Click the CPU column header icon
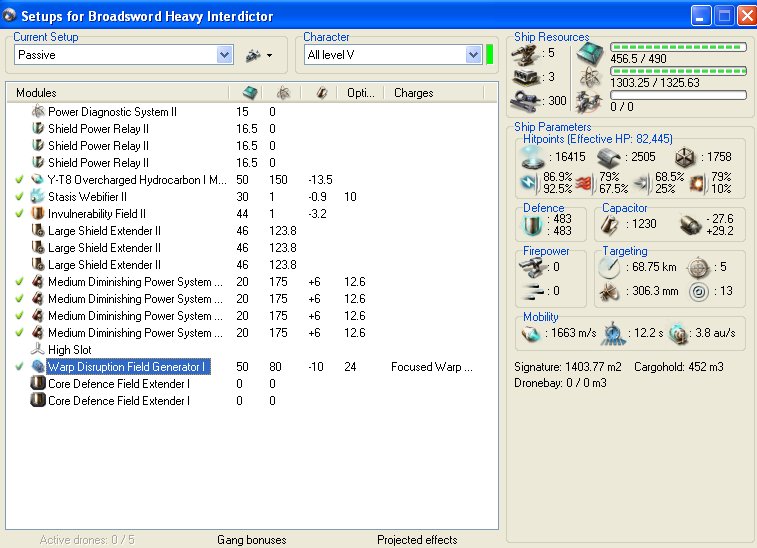757x548 pixels. coord(248,92)
